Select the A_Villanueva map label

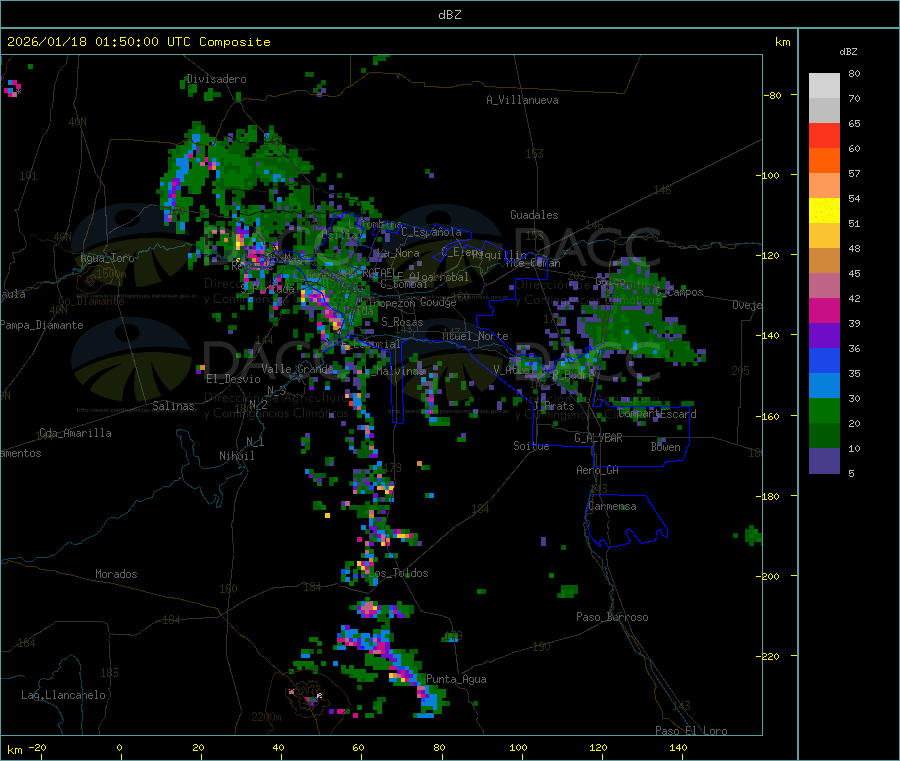click(x=522, y=100)
